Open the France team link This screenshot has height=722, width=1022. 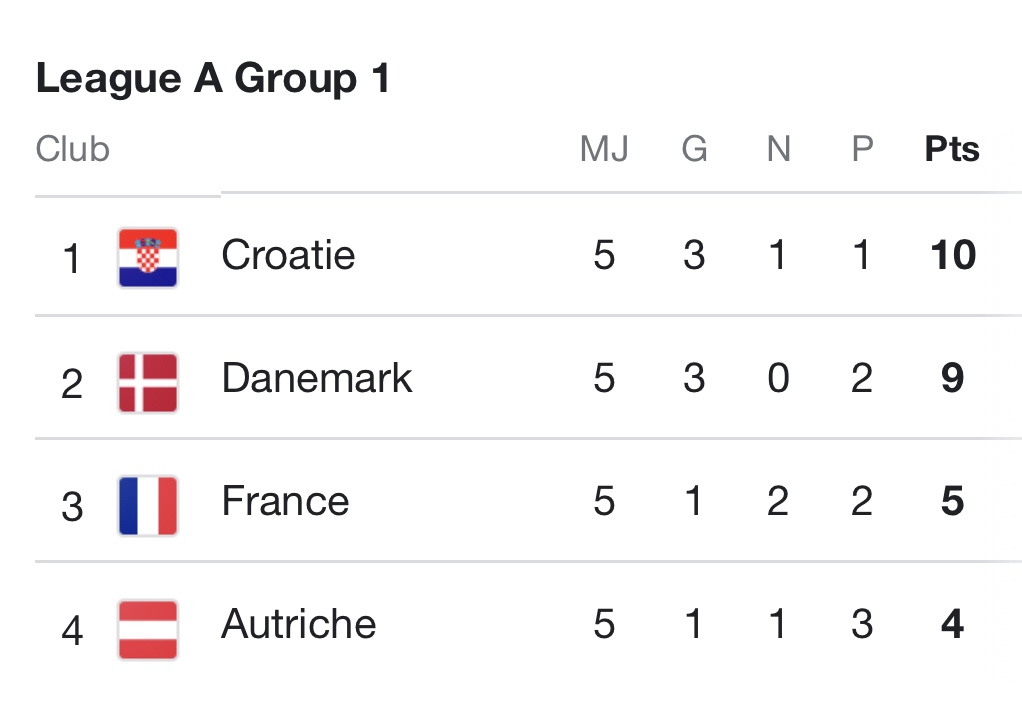285,501
